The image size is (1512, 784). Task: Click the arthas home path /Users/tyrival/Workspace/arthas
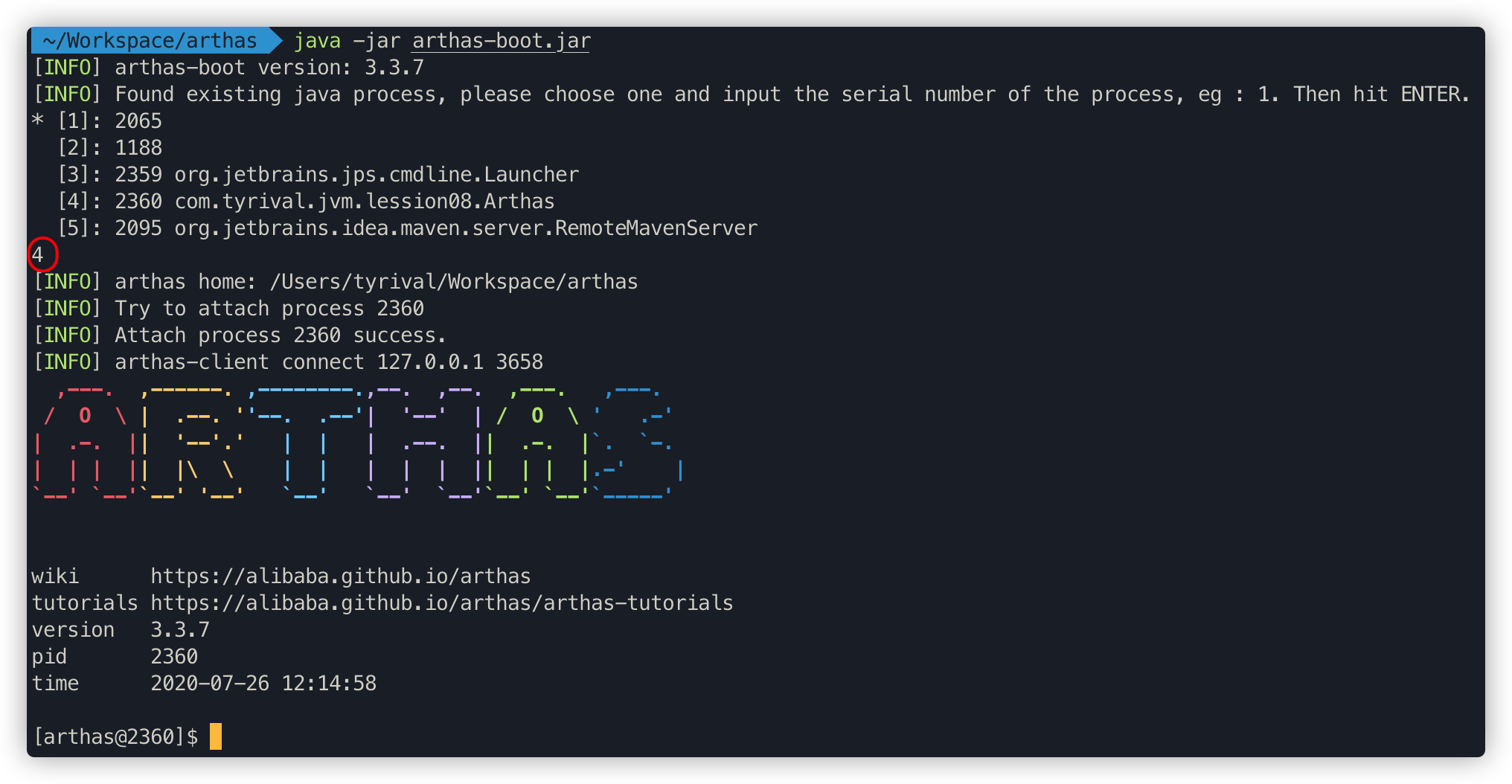tap(454, 282)
